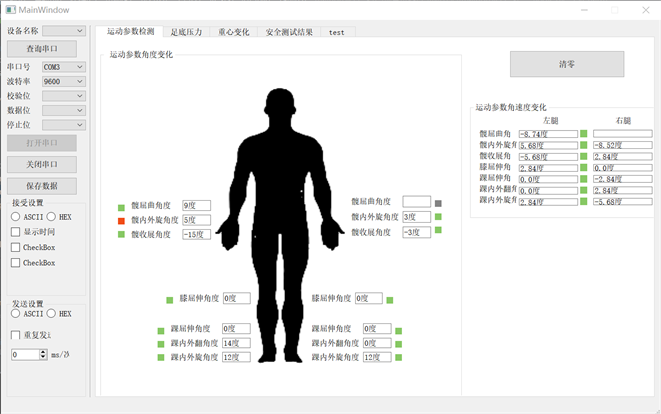Click the gray right 髋屈曲角度 status indicator
Image resolution: width=661 pixels, height=414 pixels.
tap(438, 203)
